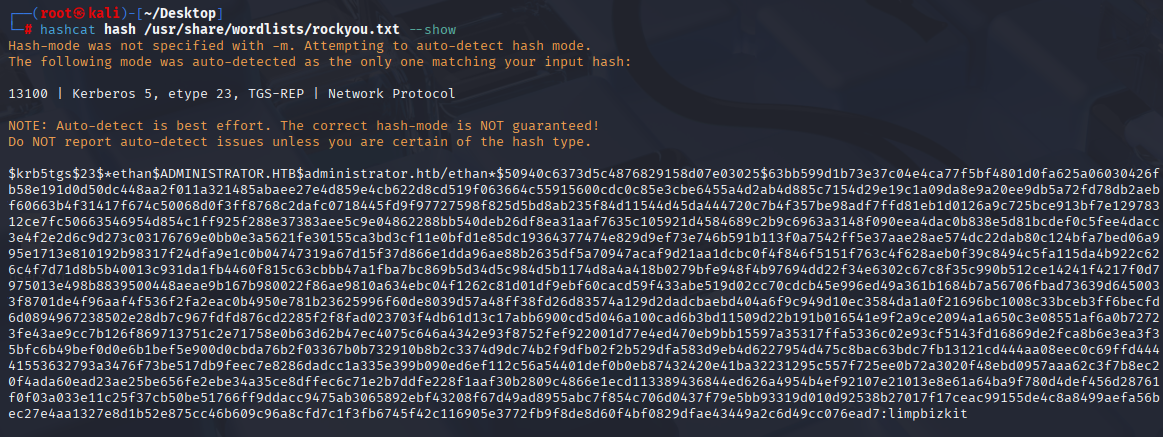Click the 'Hash-mode was not specified' warning line

point(300,46)
